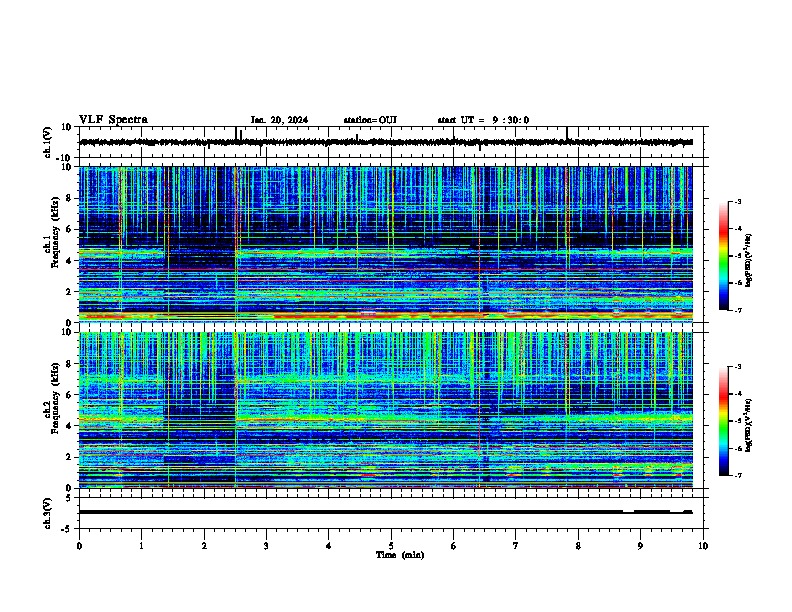The height and width of the screenshot is (612, 792).
Task: Click the ch.1 "Frequency (kHz)" axis label
Action: 55,232
